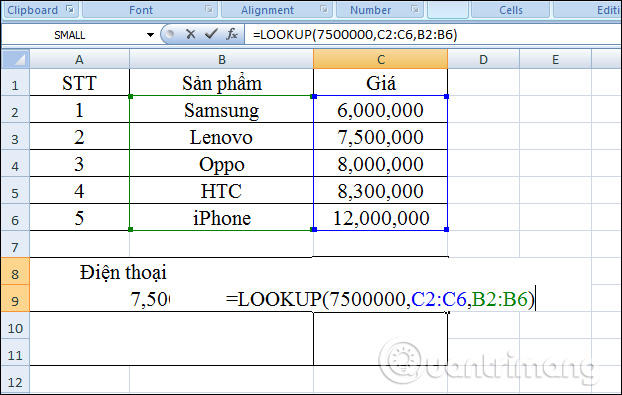Open the Font dialog launcher
The height and width of the screenshot is (395, 622).
pyautogui.click(x=209, y=9)
